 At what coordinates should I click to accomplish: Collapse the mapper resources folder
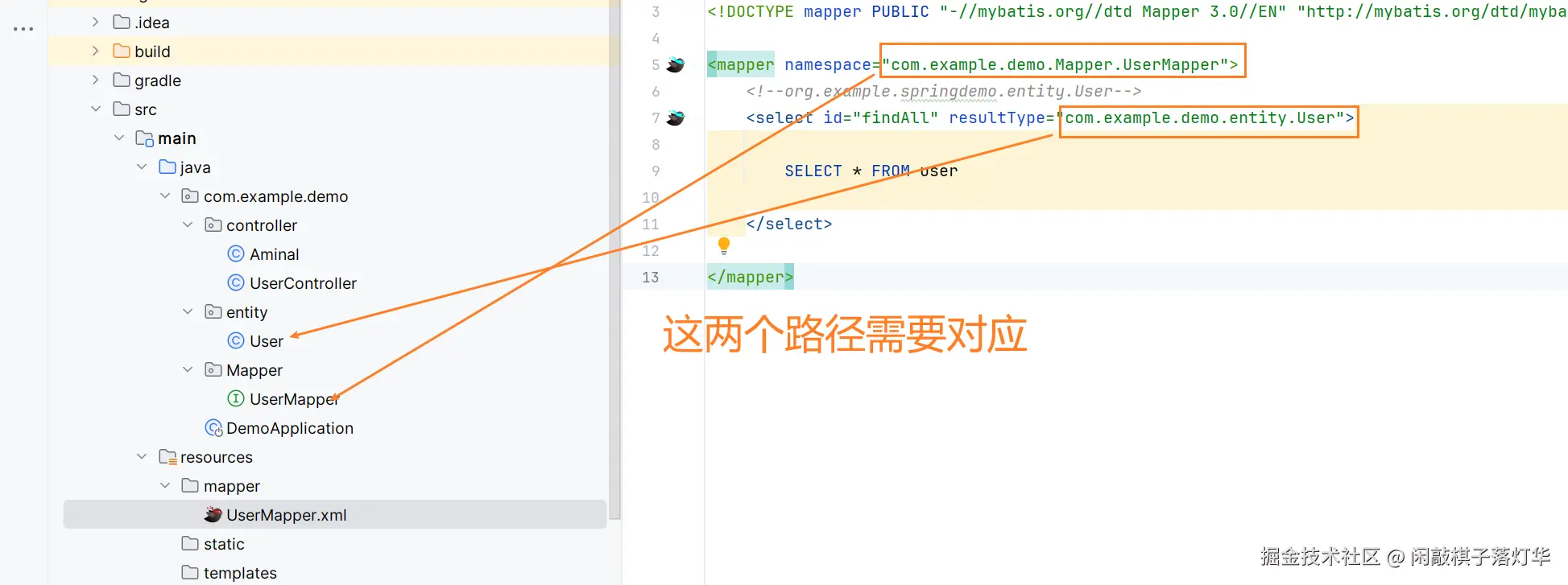165,485
